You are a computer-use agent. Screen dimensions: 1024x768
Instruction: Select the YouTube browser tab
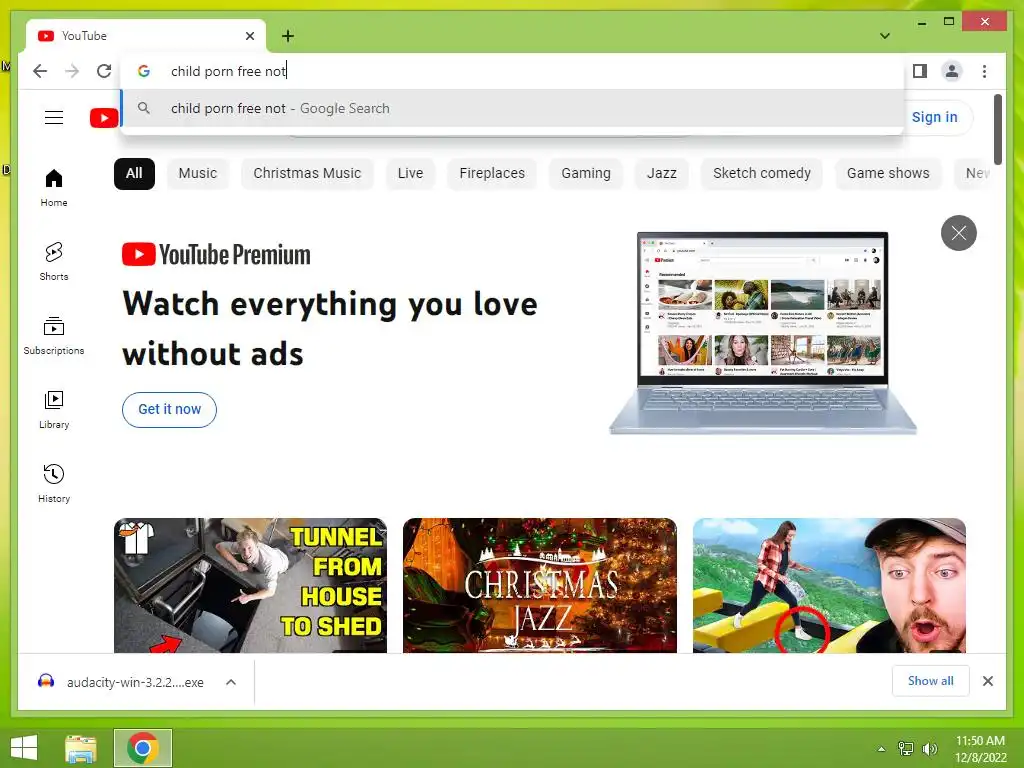click(x=146, y=36)
